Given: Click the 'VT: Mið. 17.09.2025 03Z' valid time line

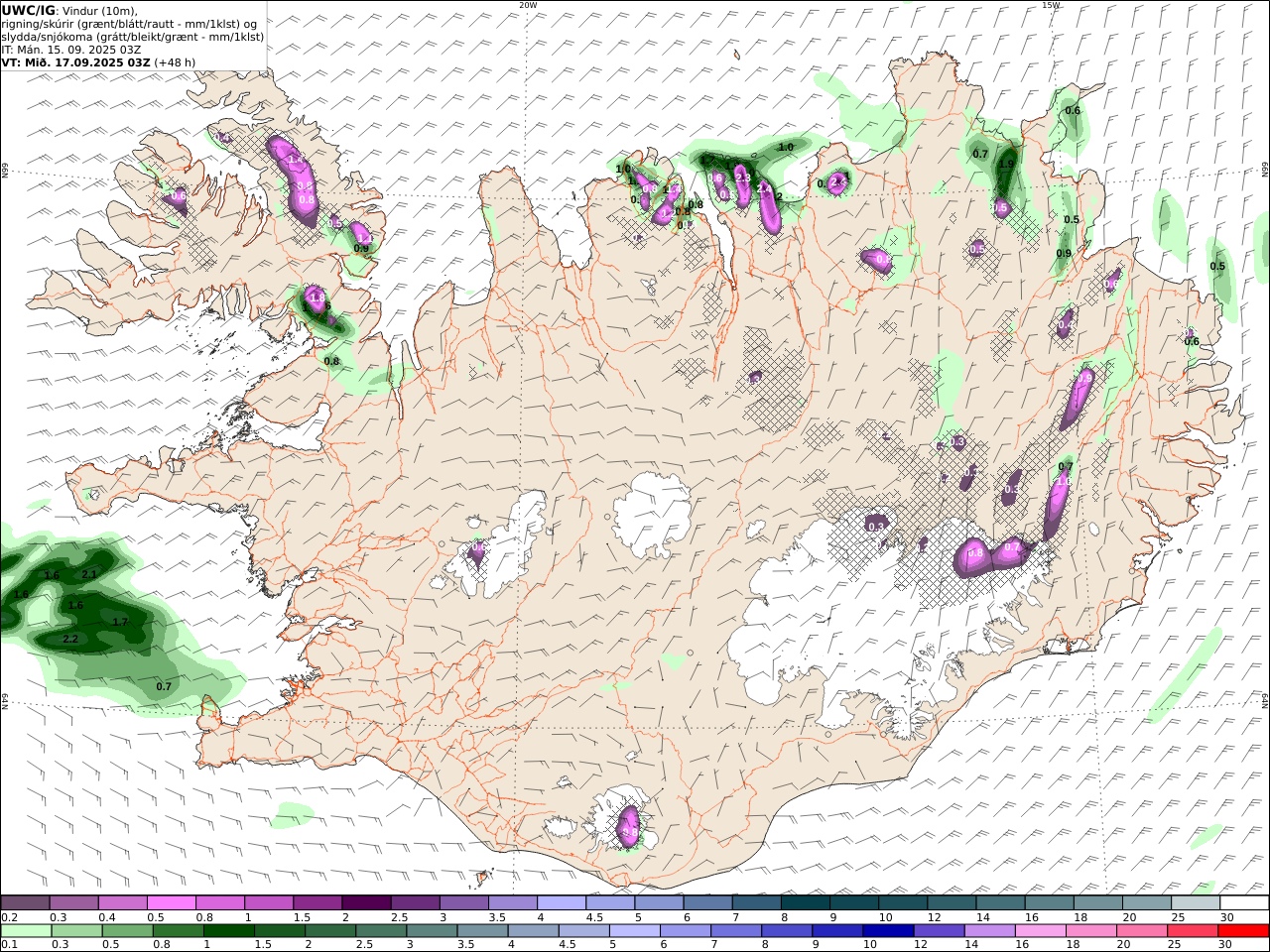Looking at the screenshot, I should tap(76, 61).
